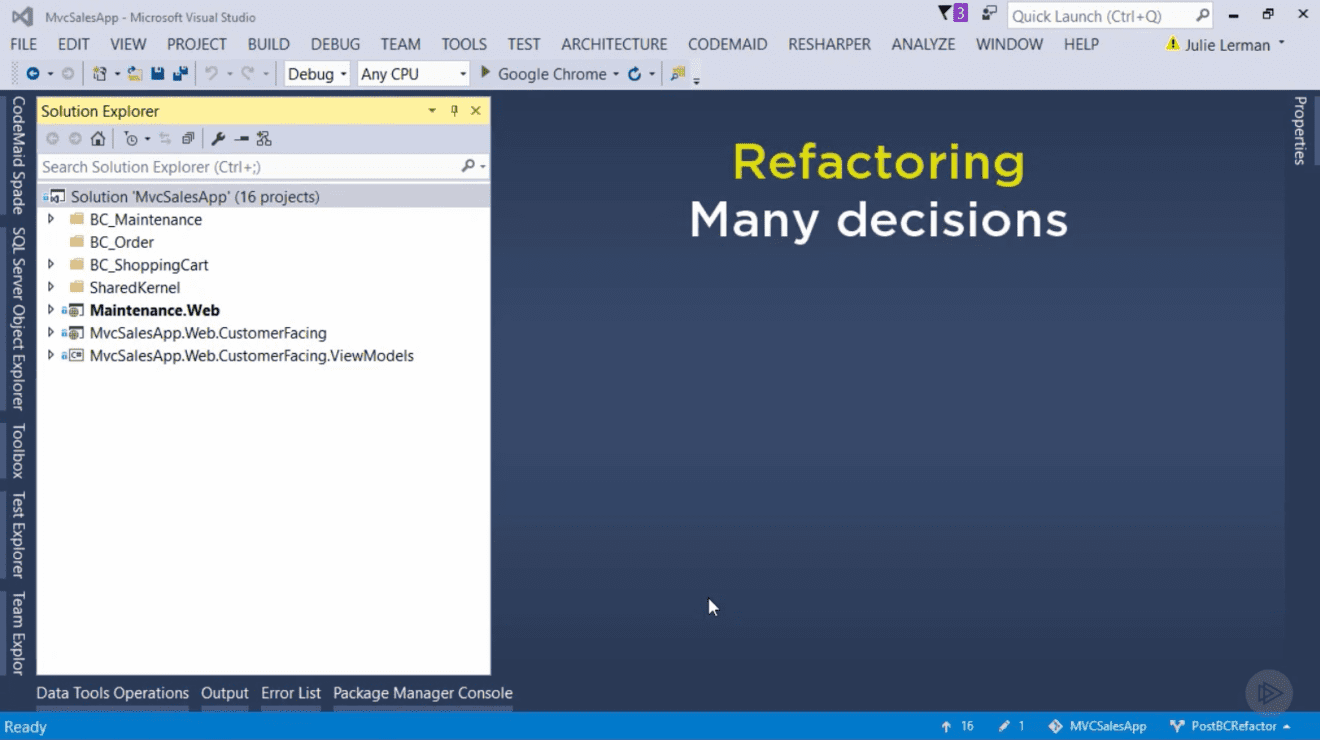Open Solution Explorer Properties with the wrench icon
Viewport: 1320px width, 740px height.
coord(218,138)
